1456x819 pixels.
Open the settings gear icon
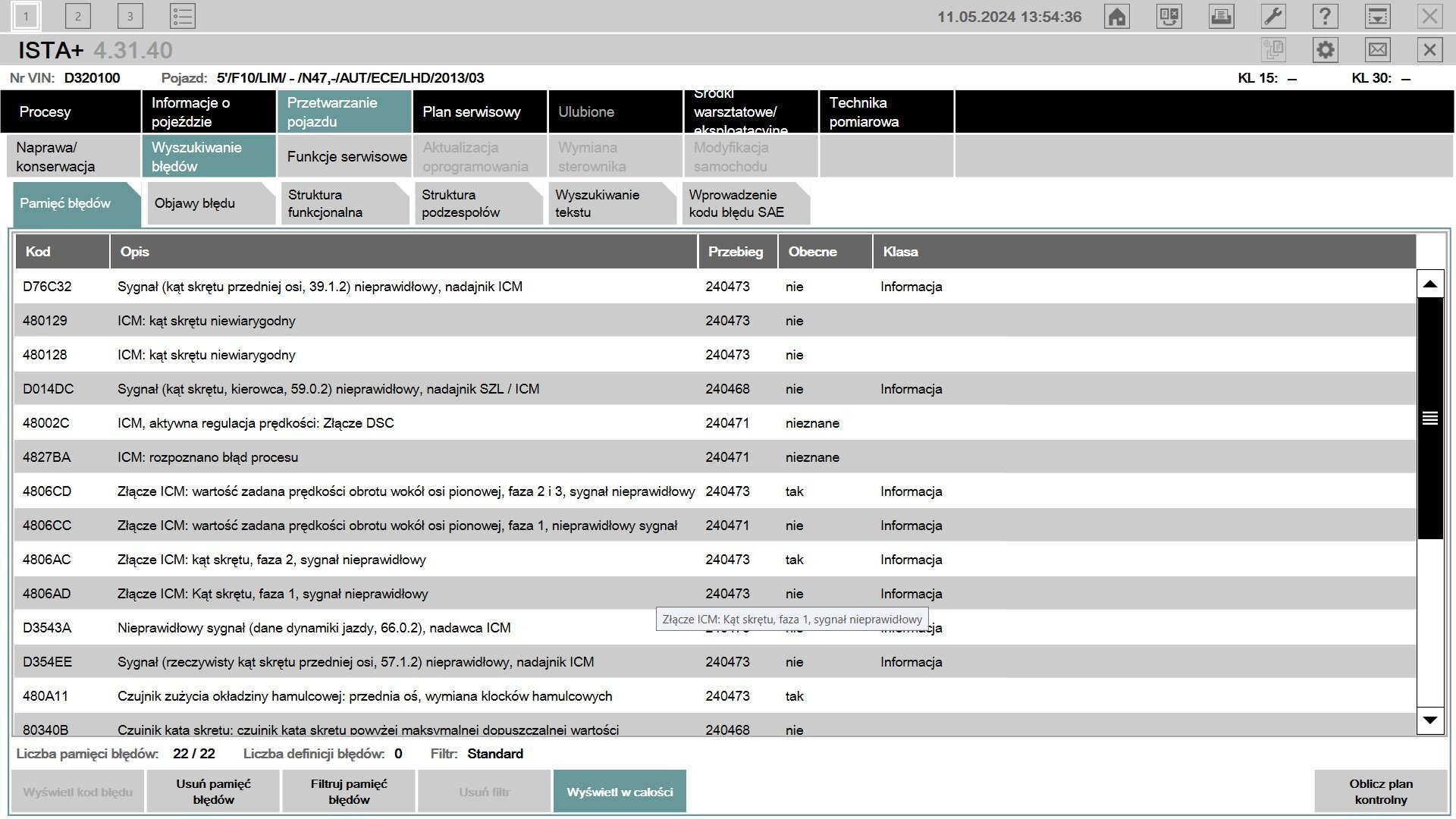click(1326, 50)
